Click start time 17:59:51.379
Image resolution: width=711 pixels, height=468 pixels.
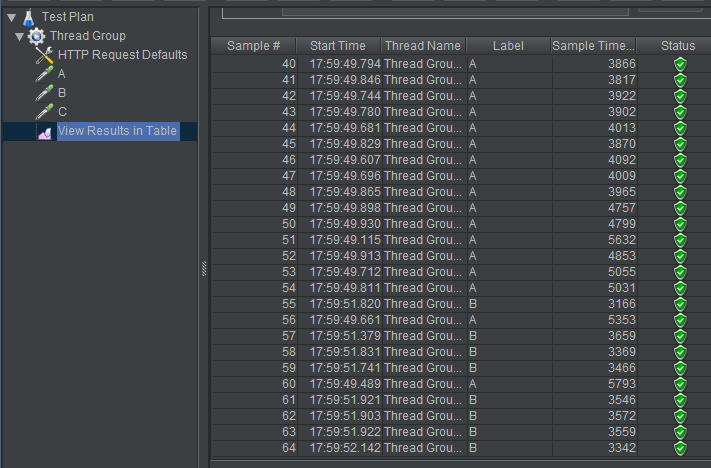pos(345,336)
